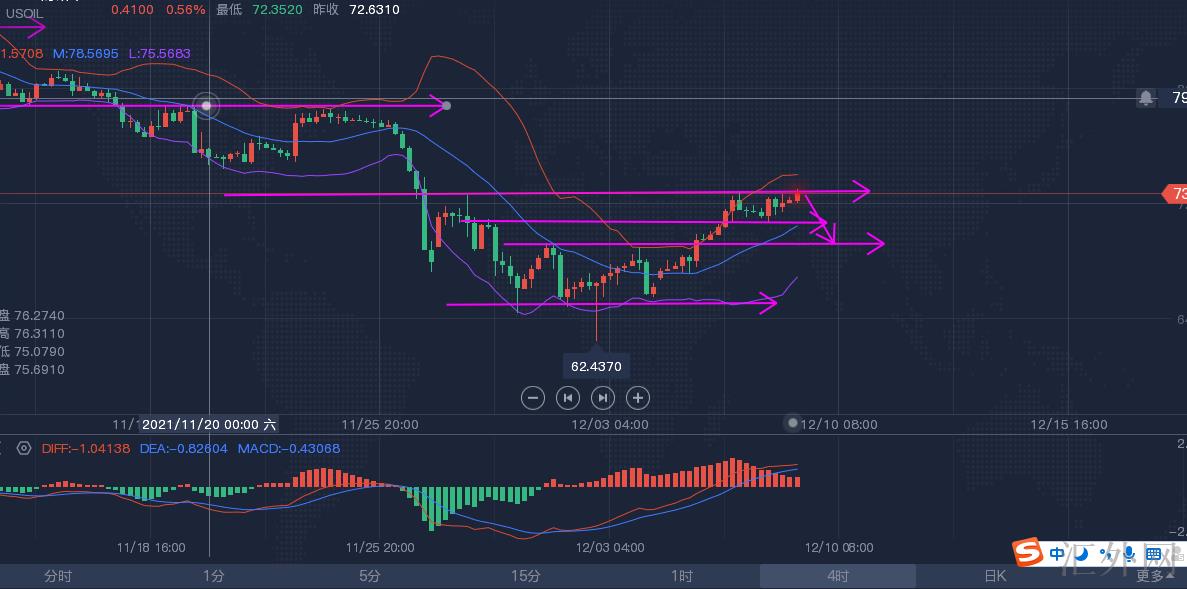Click the 75.6910 close price value
The image size is (1187, 589).
tap(39, 369)
